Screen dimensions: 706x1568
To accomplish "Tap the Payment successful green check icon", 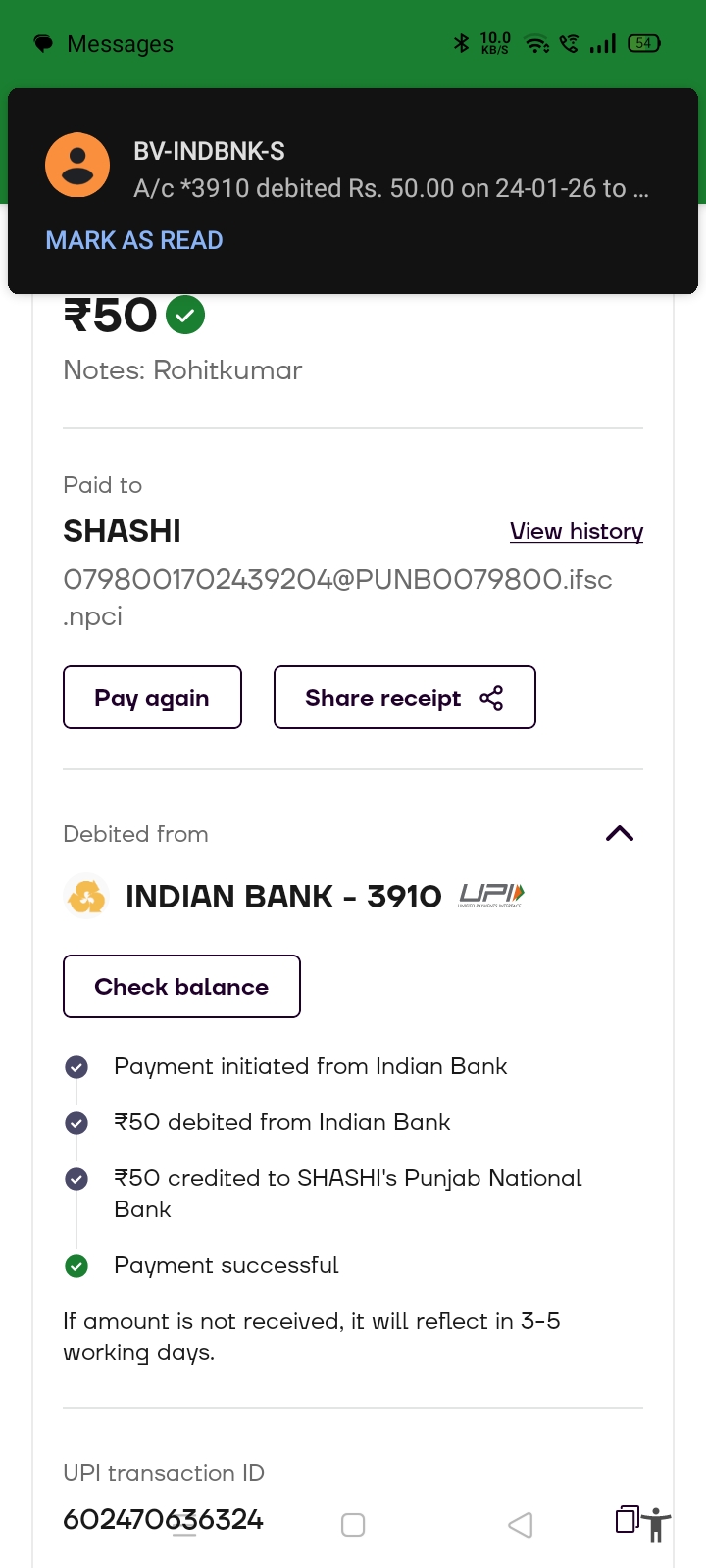I will pos(76,1266).
